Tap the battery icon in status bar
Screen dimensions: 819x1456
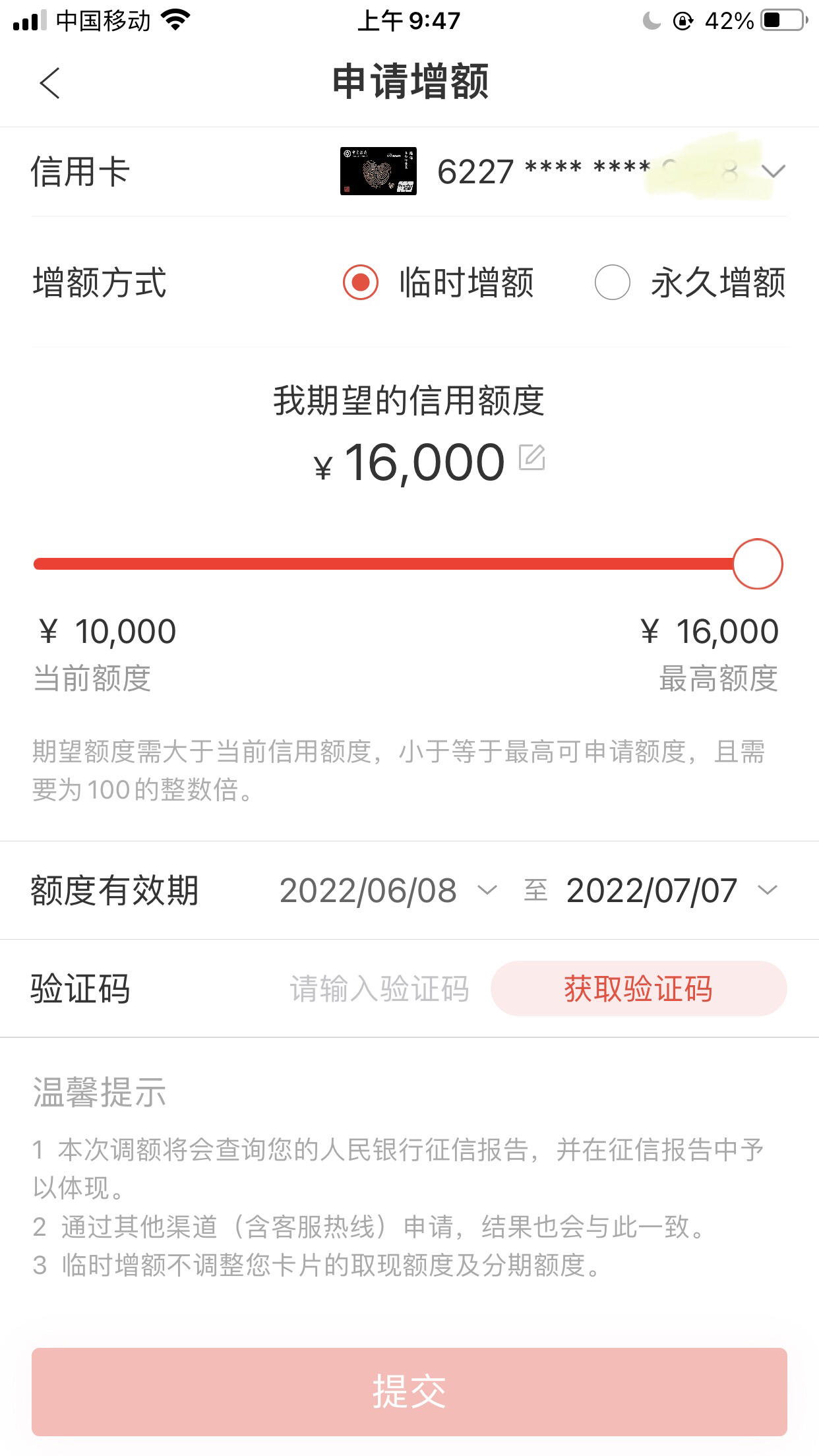pos(785,20)
